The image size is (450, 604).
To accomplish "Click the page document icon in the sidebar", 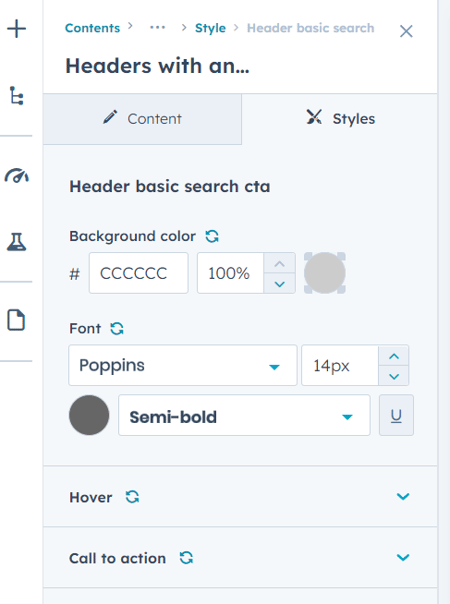I will 17,320.
